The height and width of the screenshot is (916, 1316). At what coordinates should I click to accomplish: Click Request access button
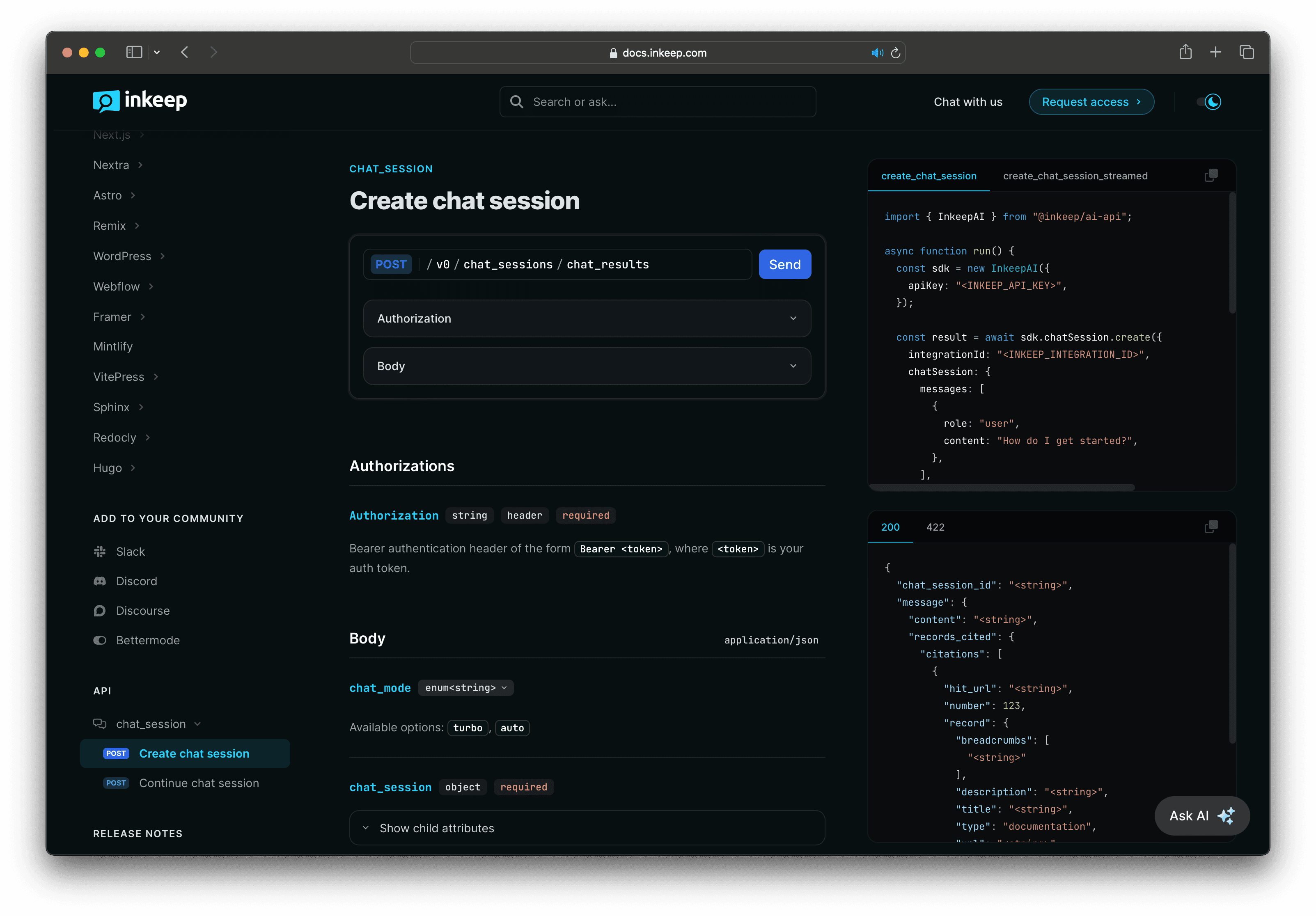(1091, 102)
